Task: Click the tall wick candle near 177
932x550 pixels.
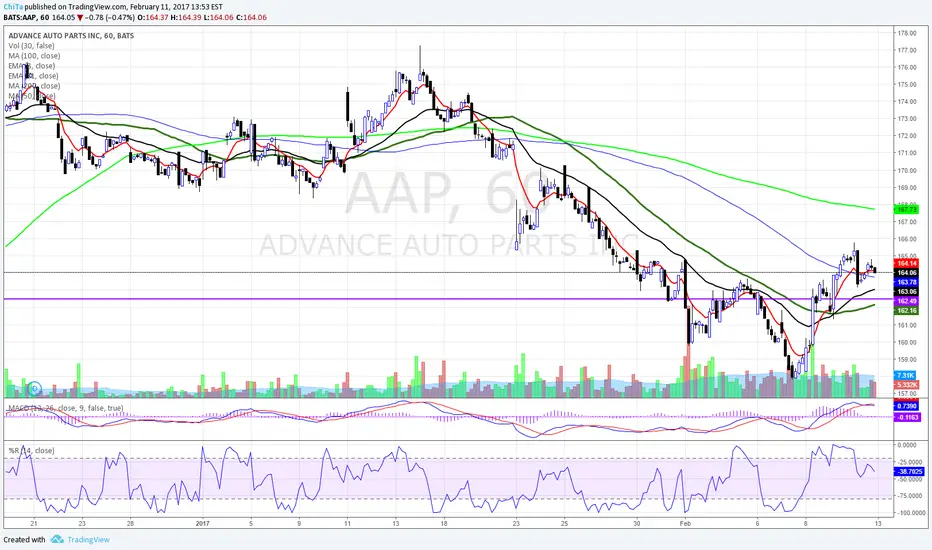Action: coord(420,62)
